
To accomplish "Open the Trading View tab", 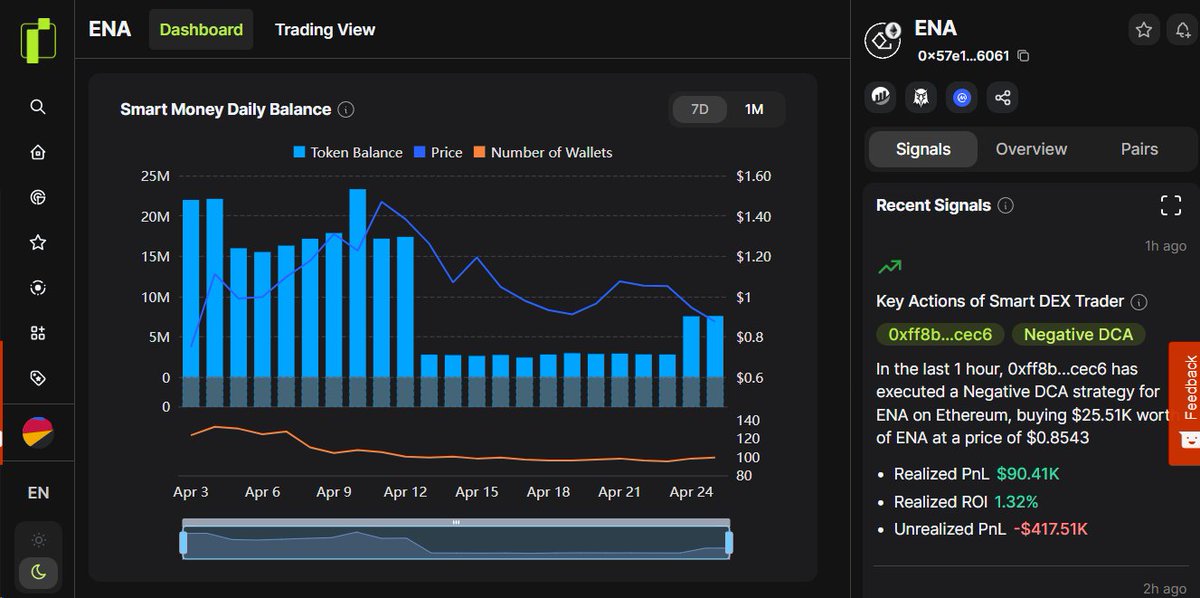I will 325,30.
